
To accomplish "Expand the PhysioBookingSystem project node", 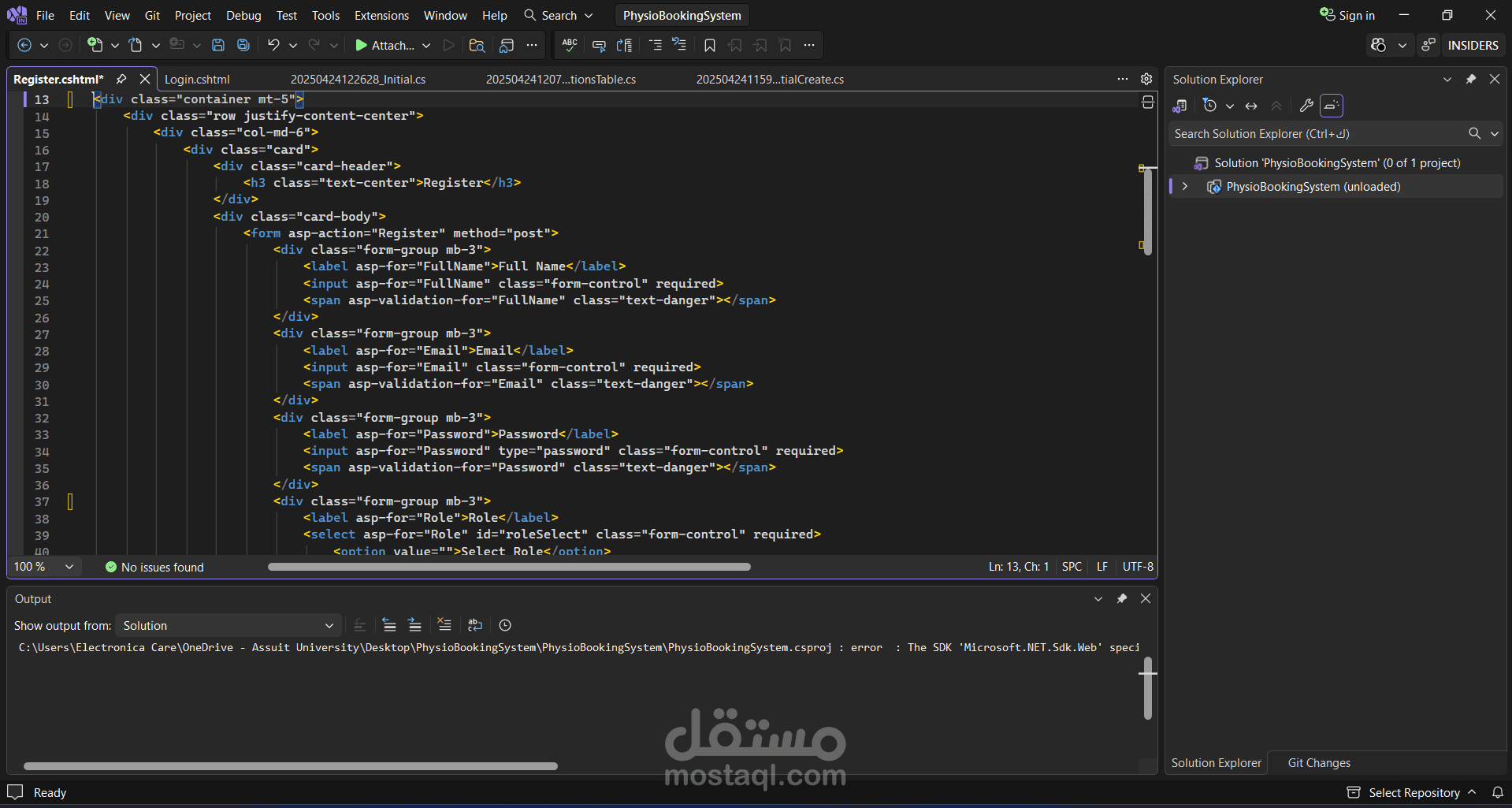I will pyautogui.click(x=1185, y=187).
